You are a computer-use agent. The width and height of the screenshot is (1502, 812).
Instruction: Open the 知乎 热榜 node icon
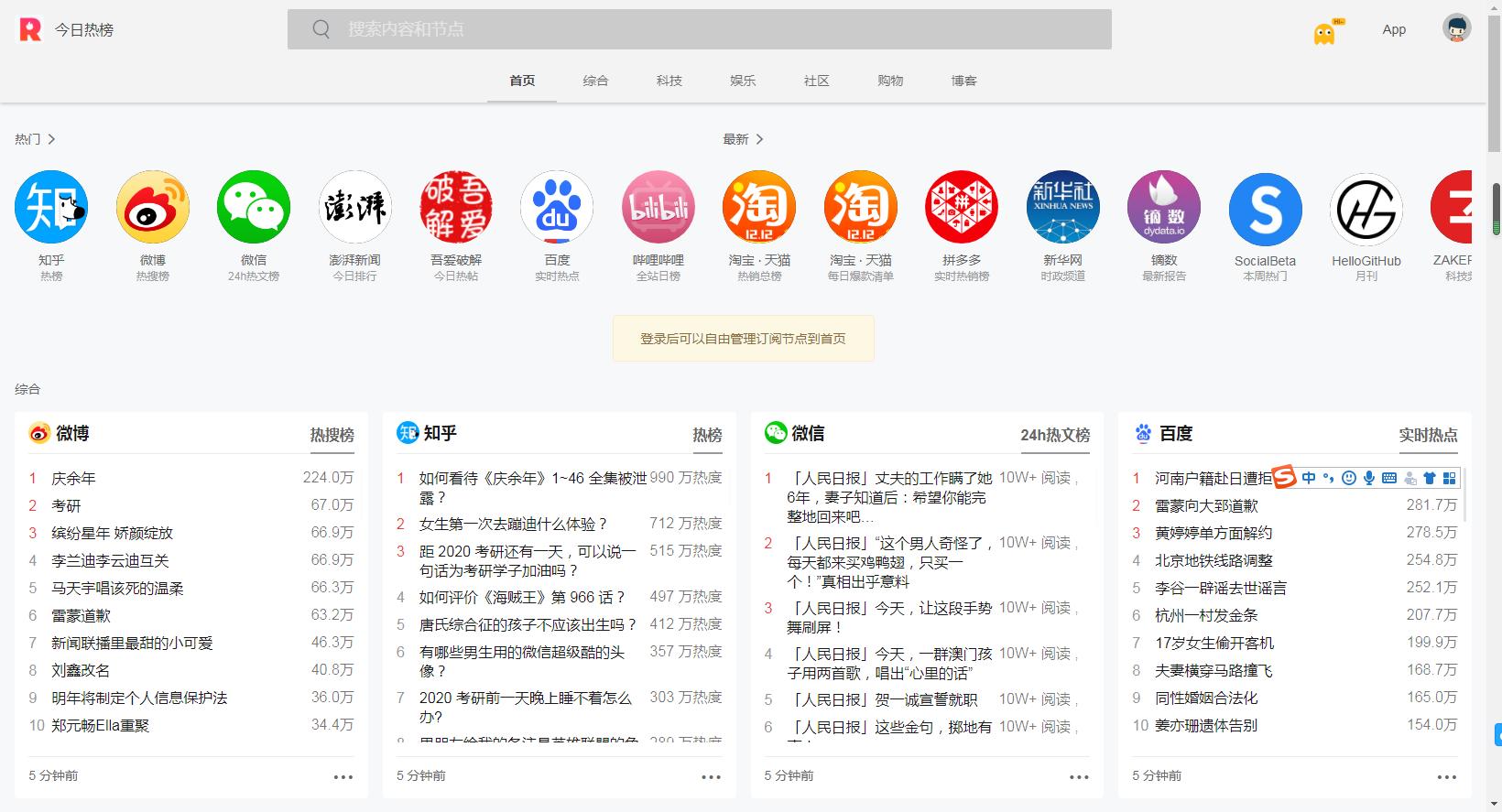[x=51, y=207]
